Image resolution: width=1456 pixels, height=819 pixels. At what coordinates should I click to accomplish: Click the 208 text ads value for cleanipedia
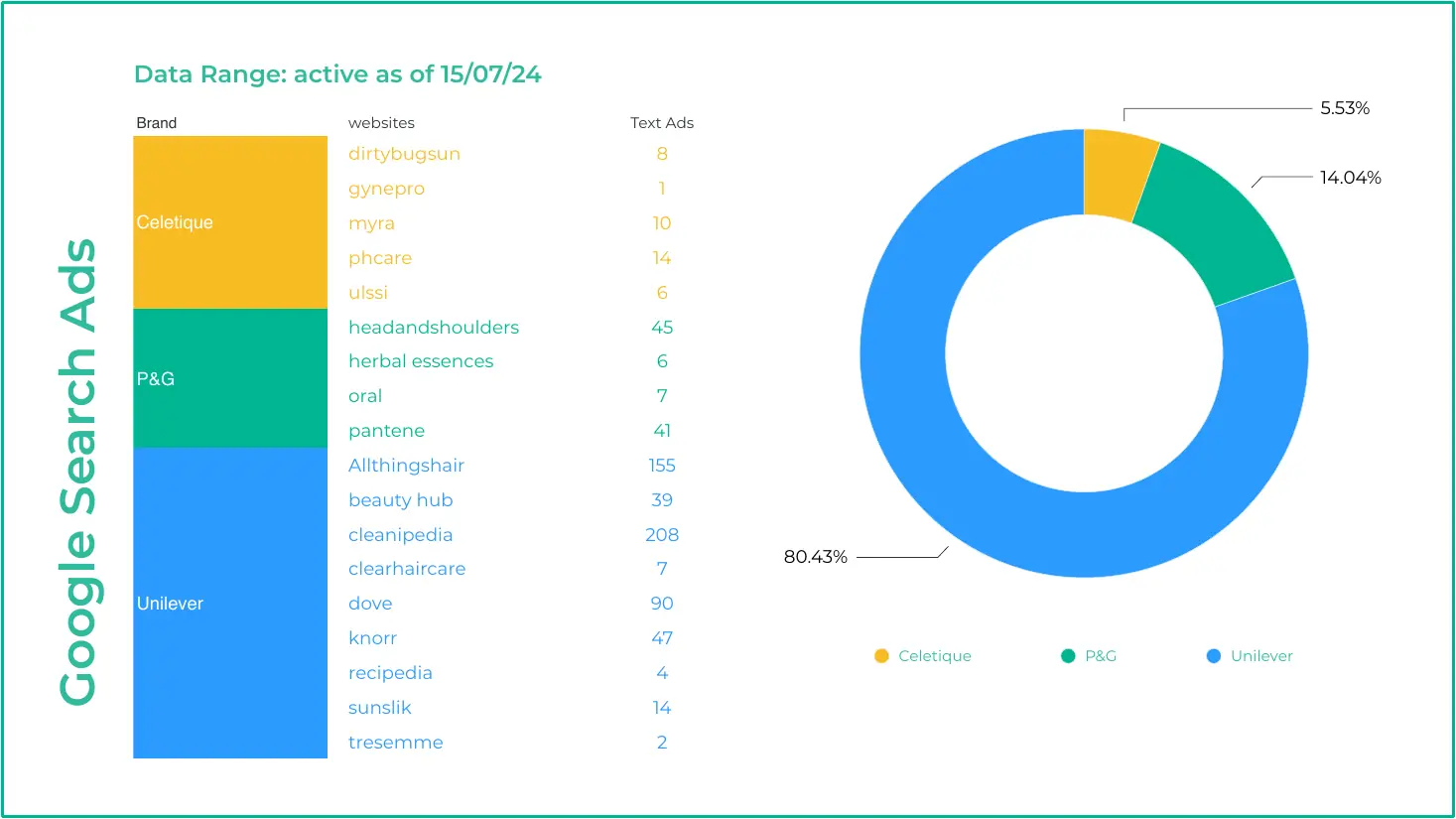662,535
